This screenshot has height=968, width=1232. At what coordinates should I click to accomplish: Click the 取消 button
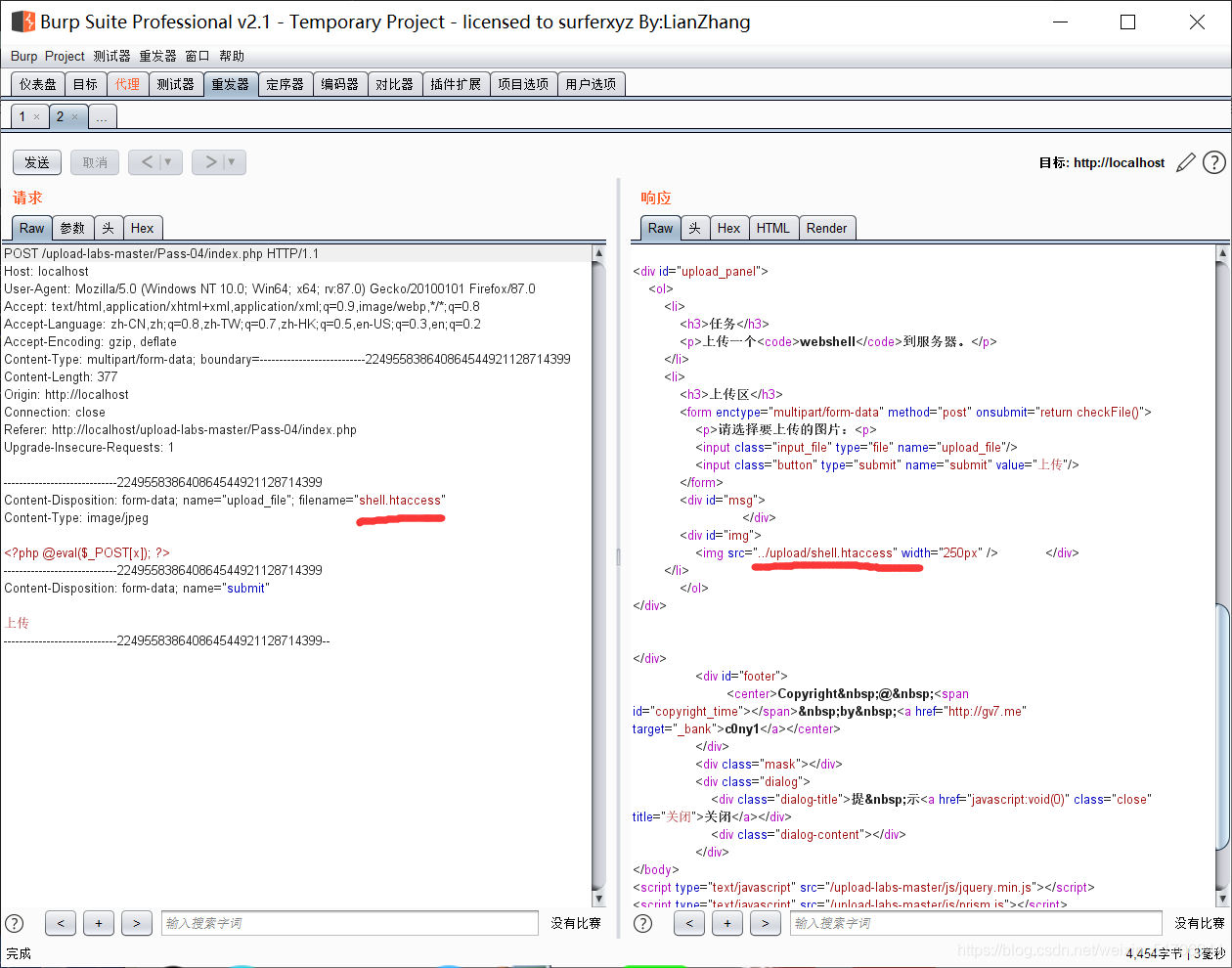(95, 162)
